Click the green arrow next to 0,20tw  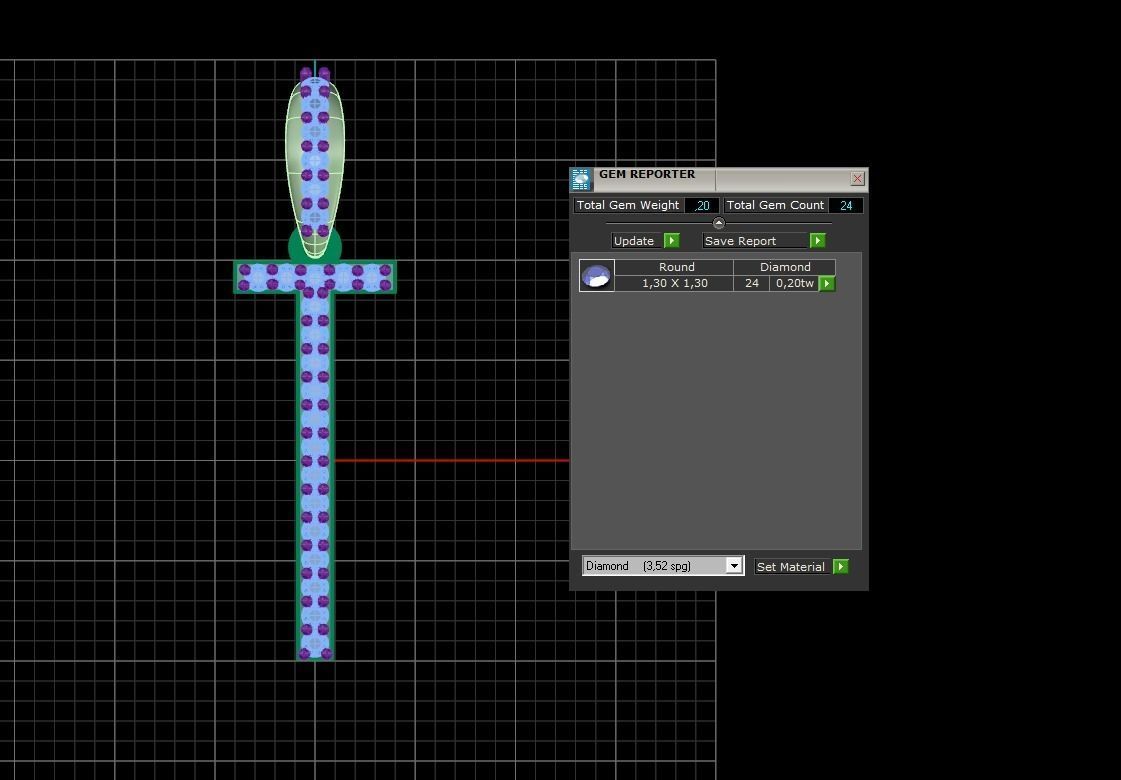click(x=826, y=284)
